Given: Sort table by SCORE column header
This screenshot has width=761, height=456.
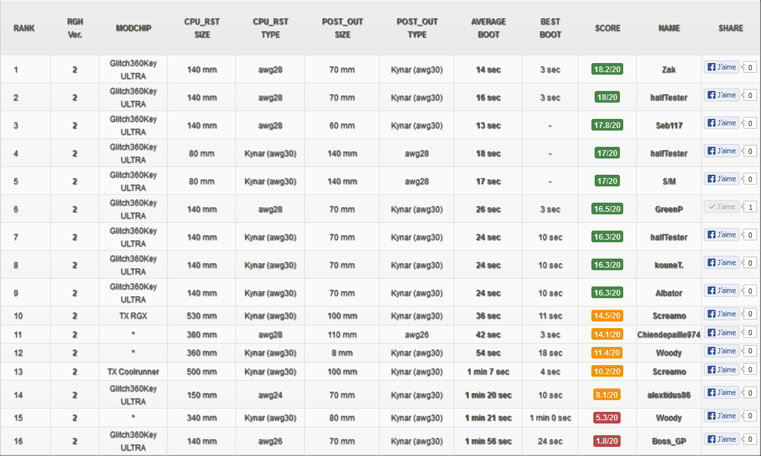Looking at the screenshot, I should (608, 28).
